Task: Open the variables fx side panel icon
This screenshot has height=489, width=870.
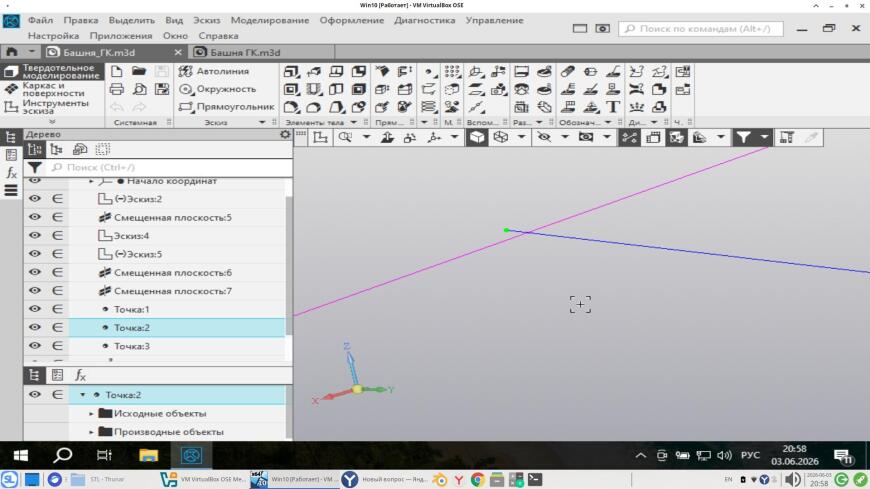Action: pos(11,173)
